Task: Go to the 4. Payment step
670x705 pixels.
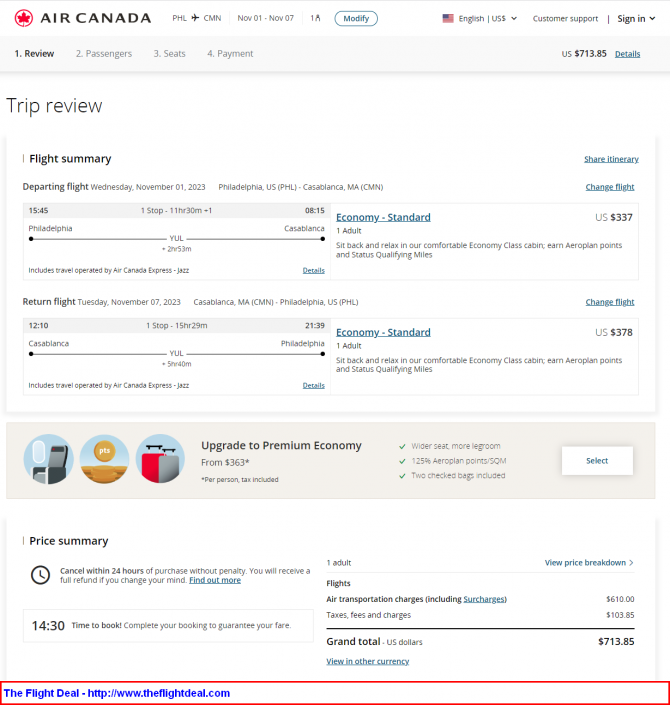Action: (230, 54)
